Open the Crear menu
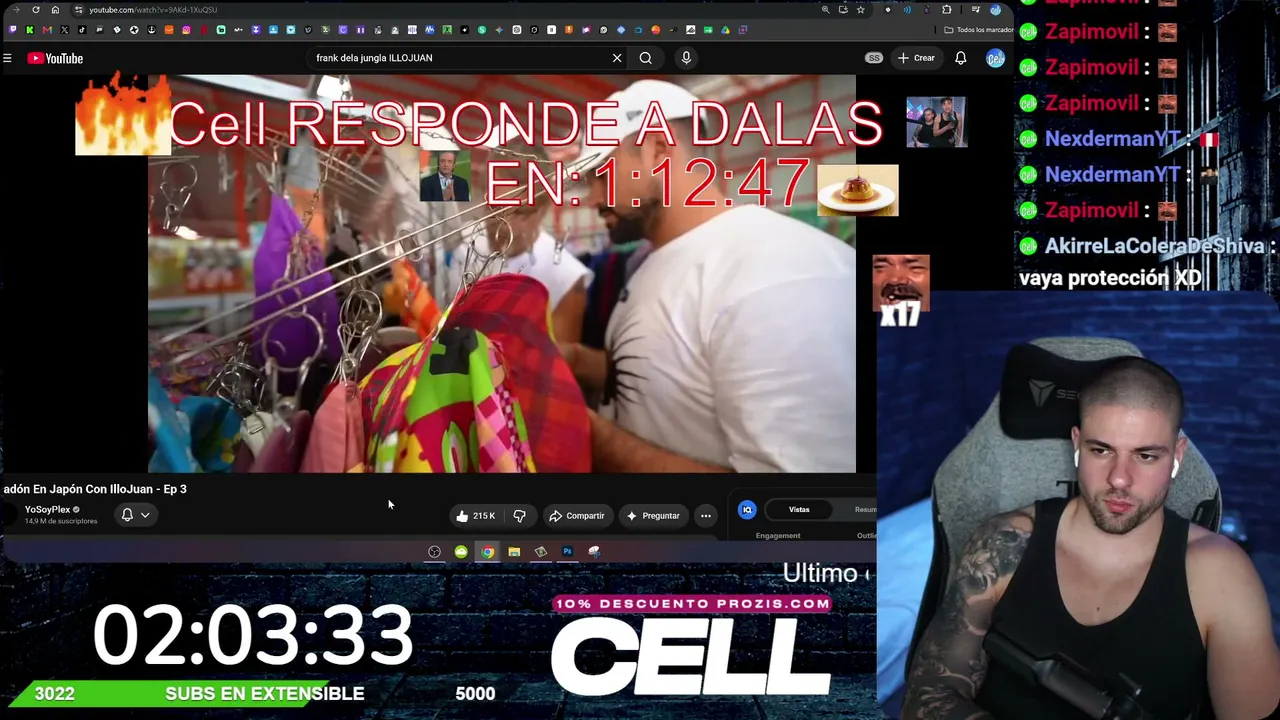 coord(916,58)
